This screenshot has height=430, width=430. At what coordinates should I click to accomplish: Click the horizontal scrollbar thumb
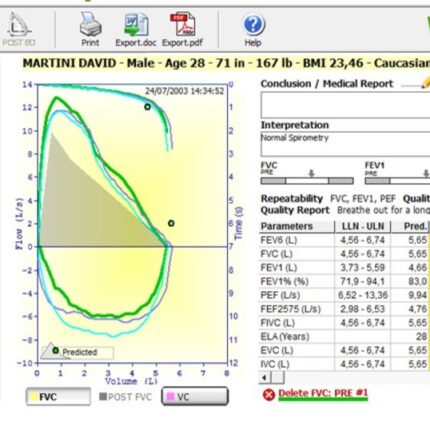[278, 378]
